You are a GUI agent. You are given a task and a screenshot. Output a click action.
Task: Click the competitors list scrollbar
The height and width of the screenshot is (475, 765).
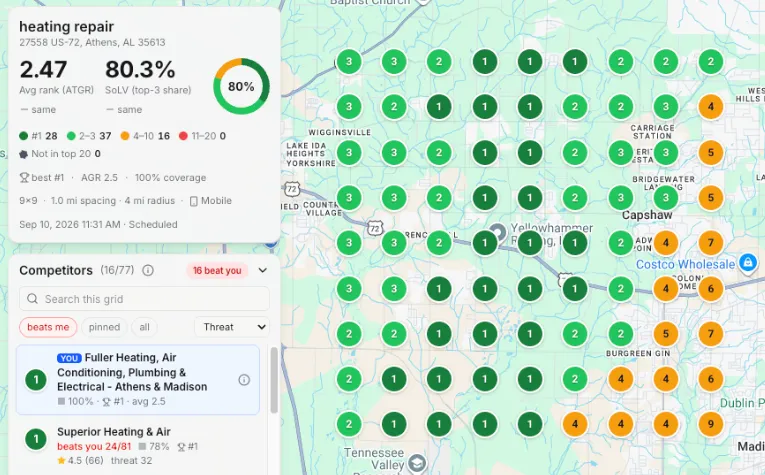click(x=274, y=380)
